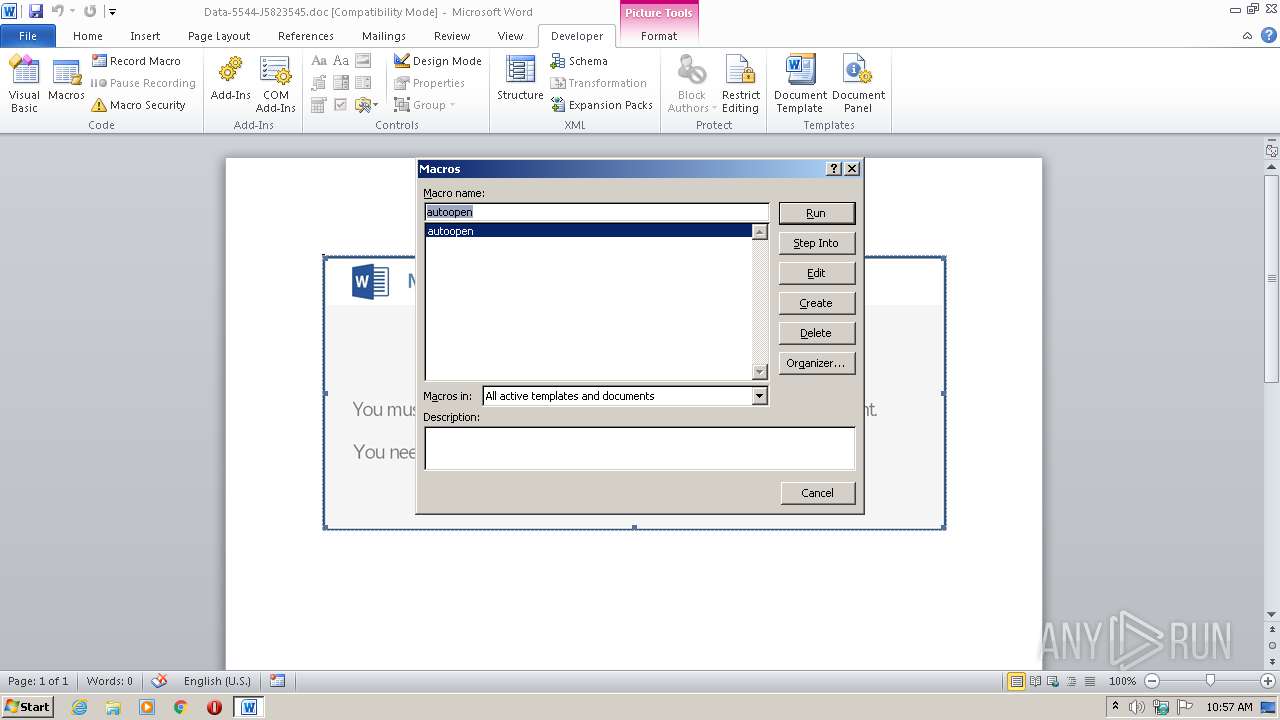The height and width of the screenshot is (720, 1280).
Task: Click Words: 0 in status bar
Action: (x=109, y=681)
